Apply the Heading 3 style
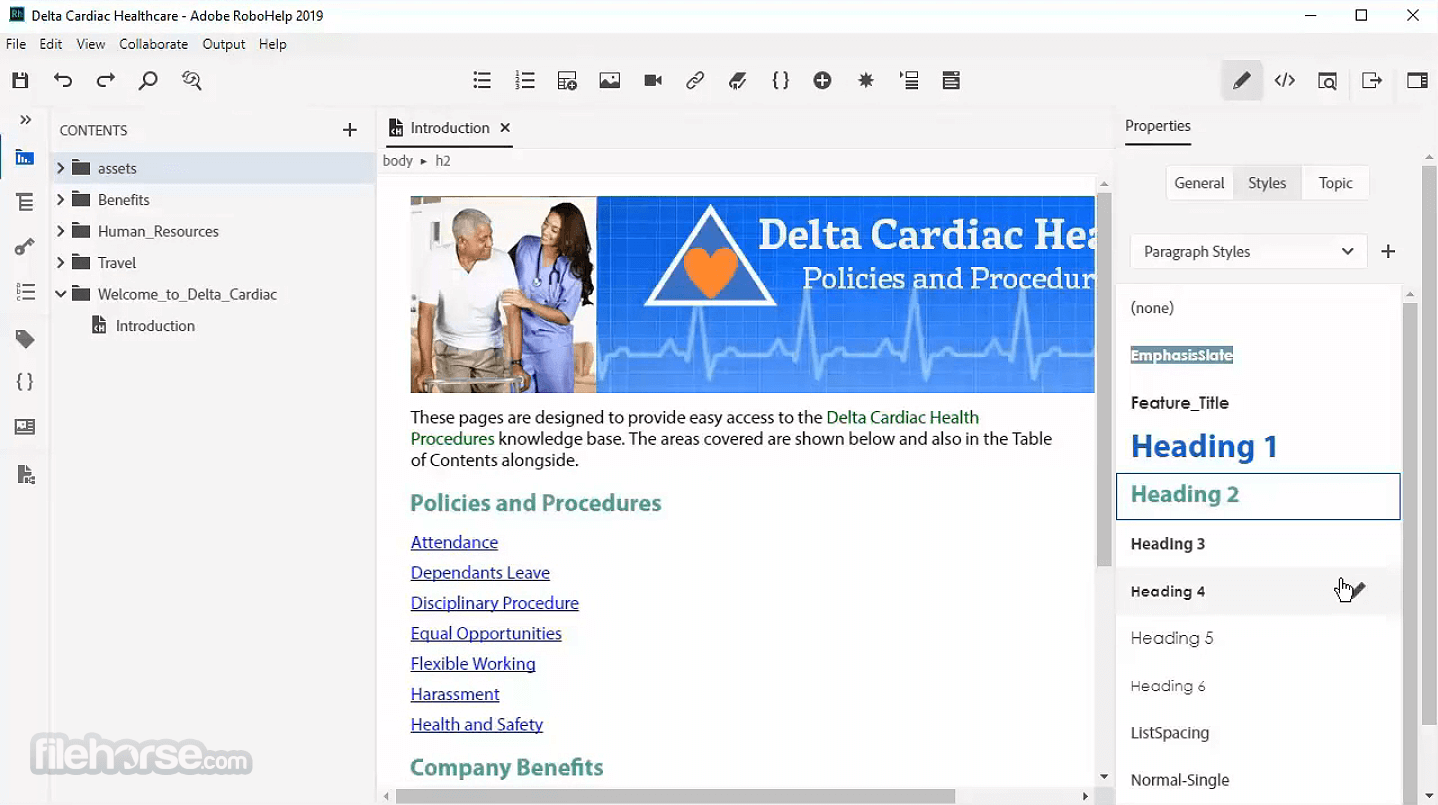The height and width of the screenshot is (805, 1438). pyautogui.click(x=1258, y=544)
